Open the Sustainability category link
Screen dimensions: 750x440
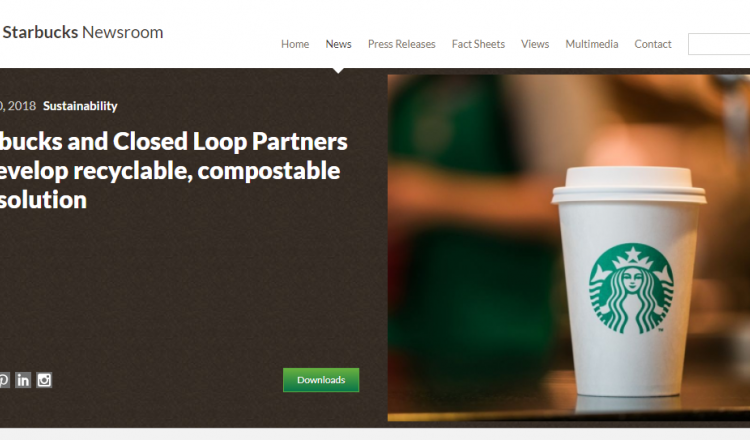tap(80, 106)
